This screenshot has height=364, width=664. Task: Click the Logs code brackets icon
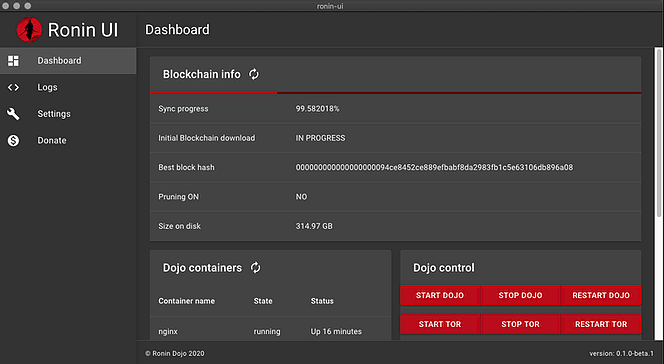pyautogui.click(x=13, y=87)
